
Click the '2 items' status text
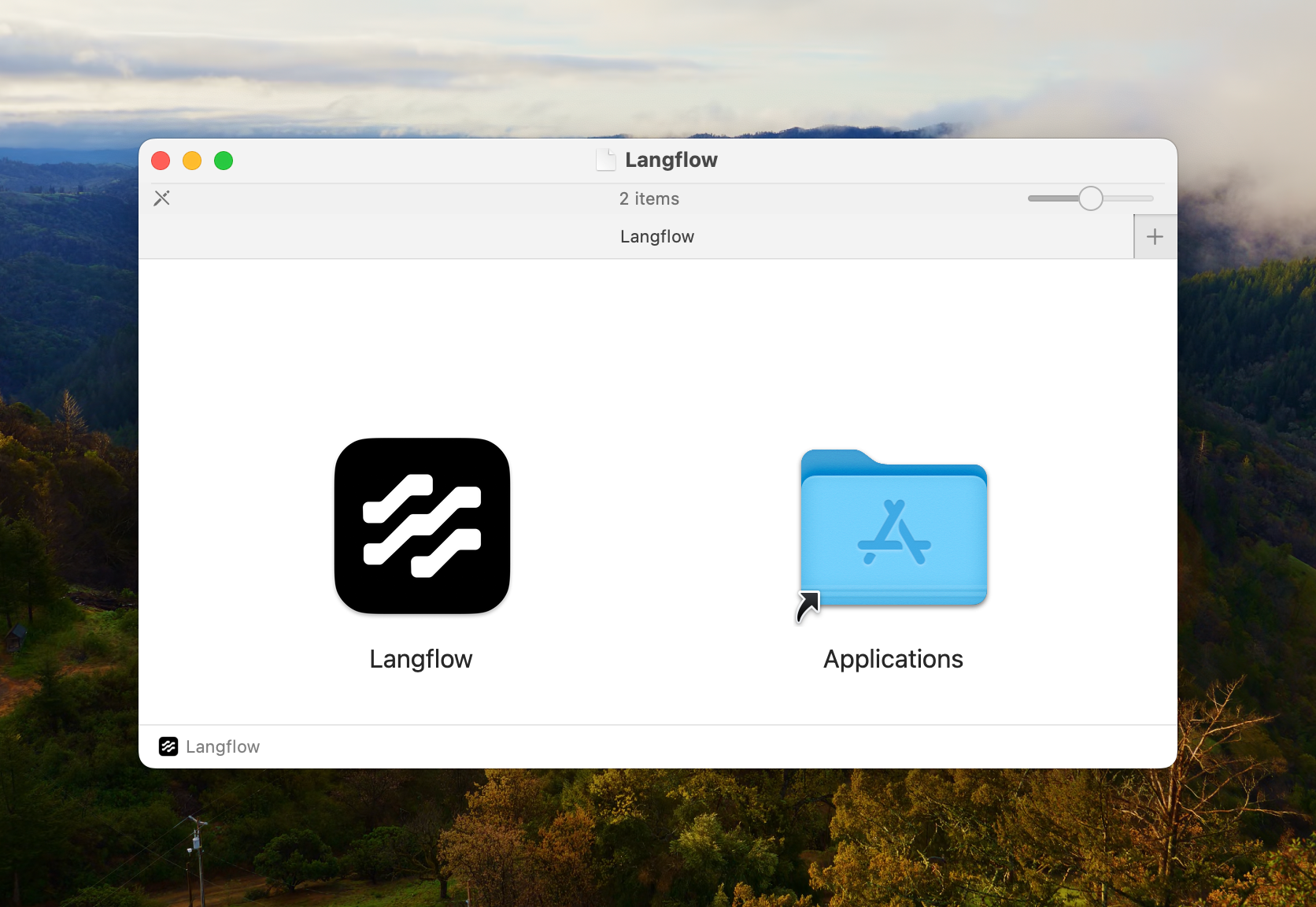pyautogui.click(x=649, y=199)
